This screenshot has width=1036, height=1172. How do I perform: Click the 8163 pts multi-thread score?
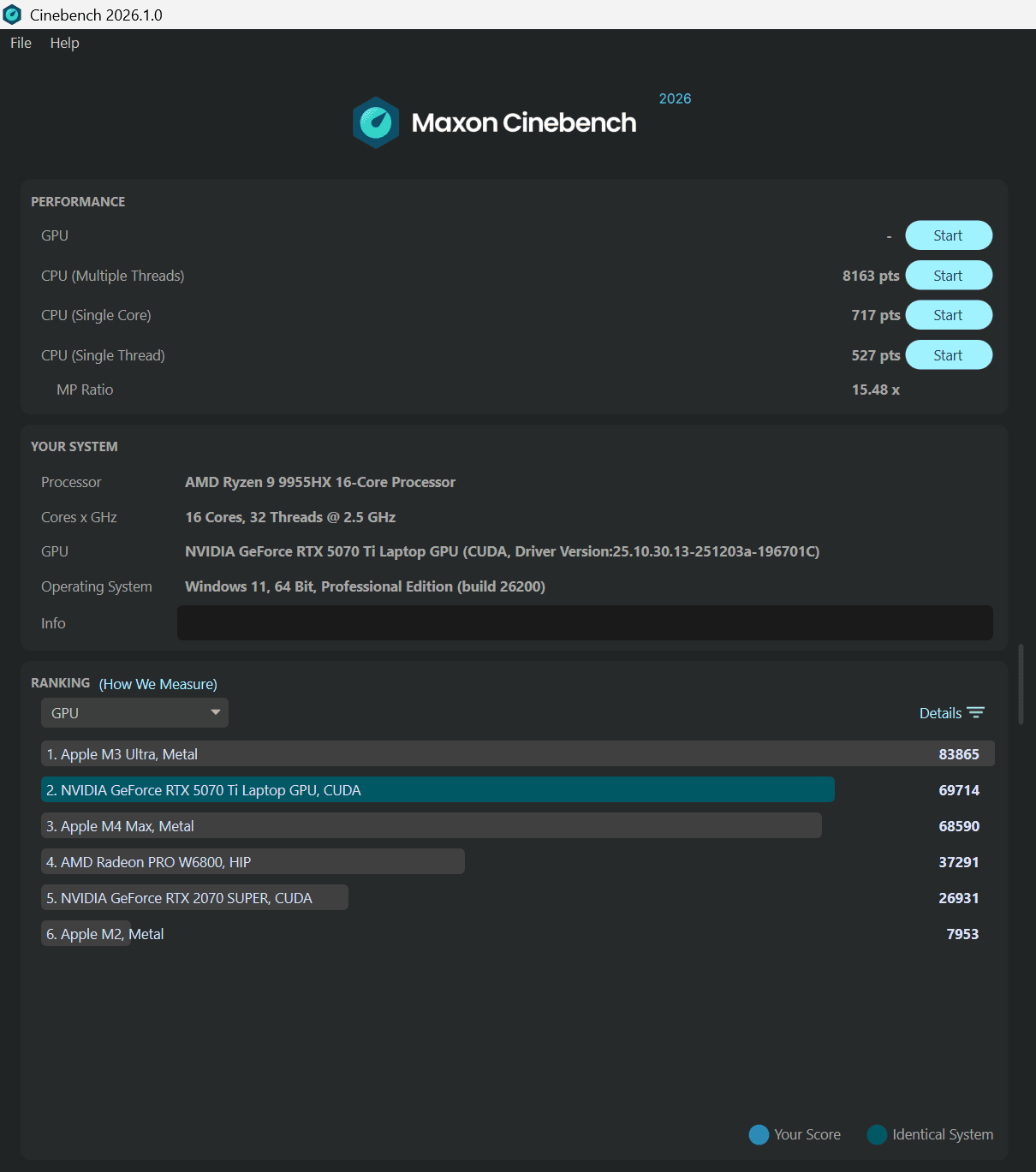tap(871, 276)
